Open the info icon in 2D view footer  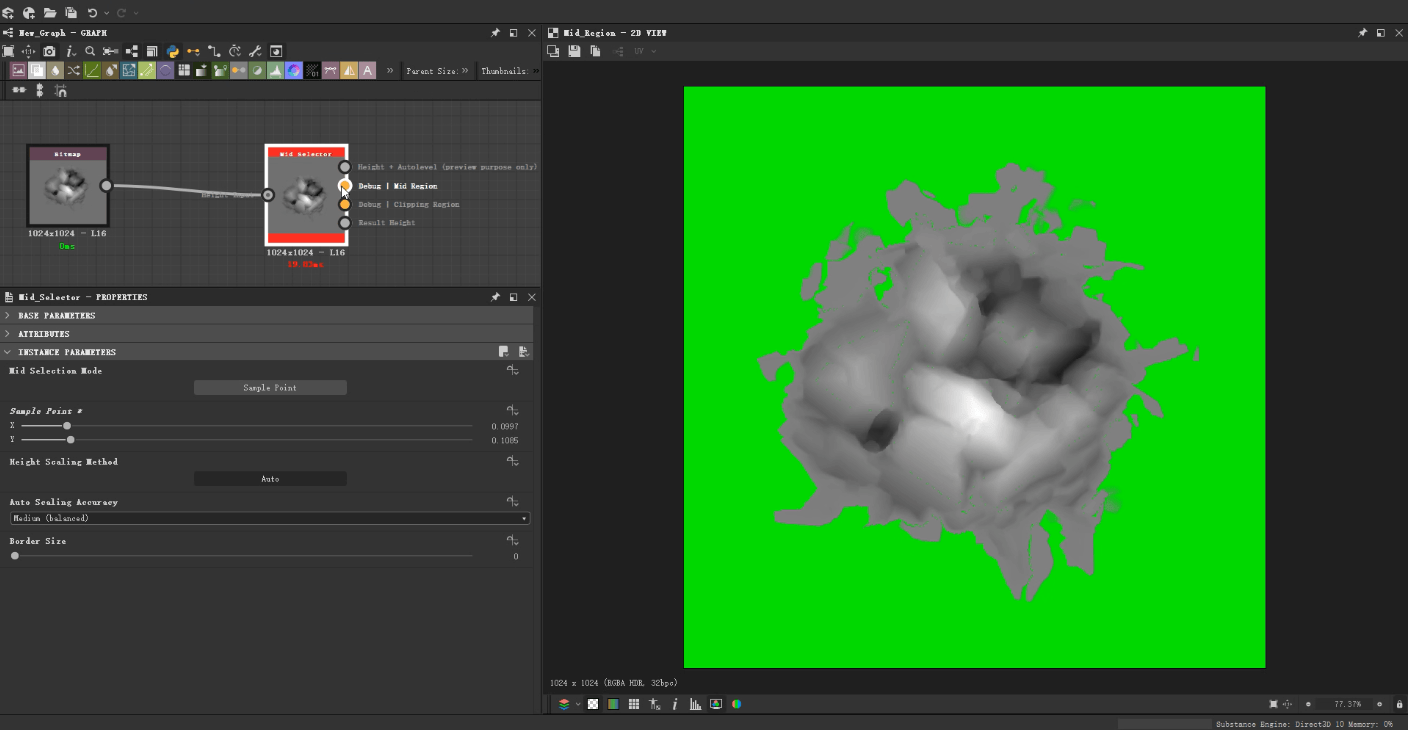click(x=675, y=704)
